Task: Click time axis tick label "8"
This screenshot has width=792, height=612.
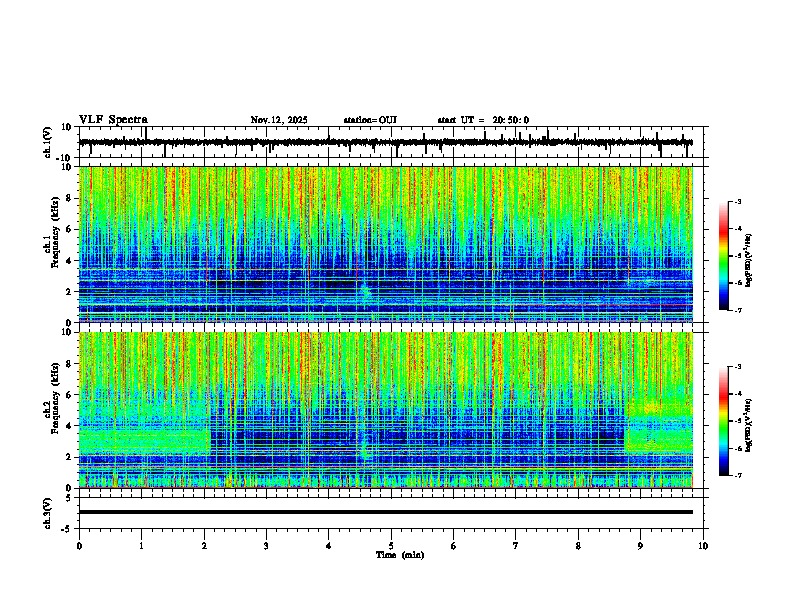Action: pos(578,545)
